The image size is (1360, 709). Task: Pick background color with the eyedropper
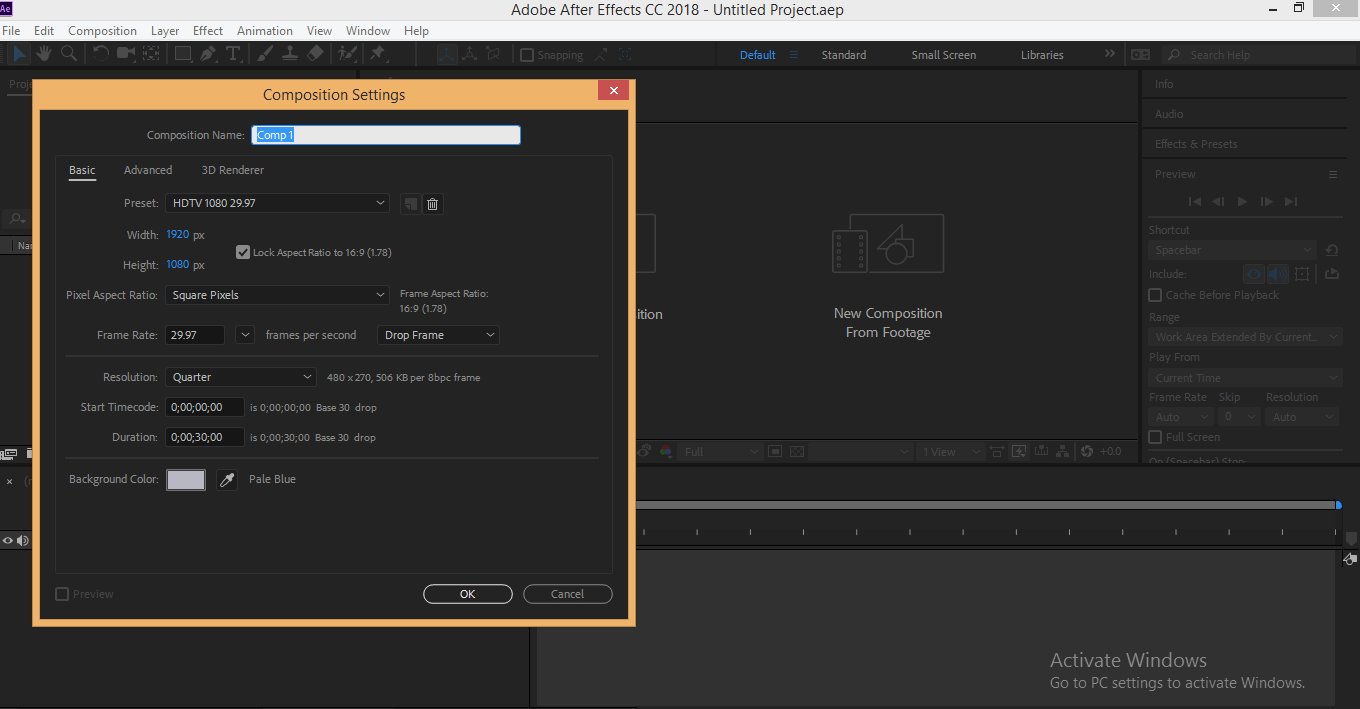point(227,480)
